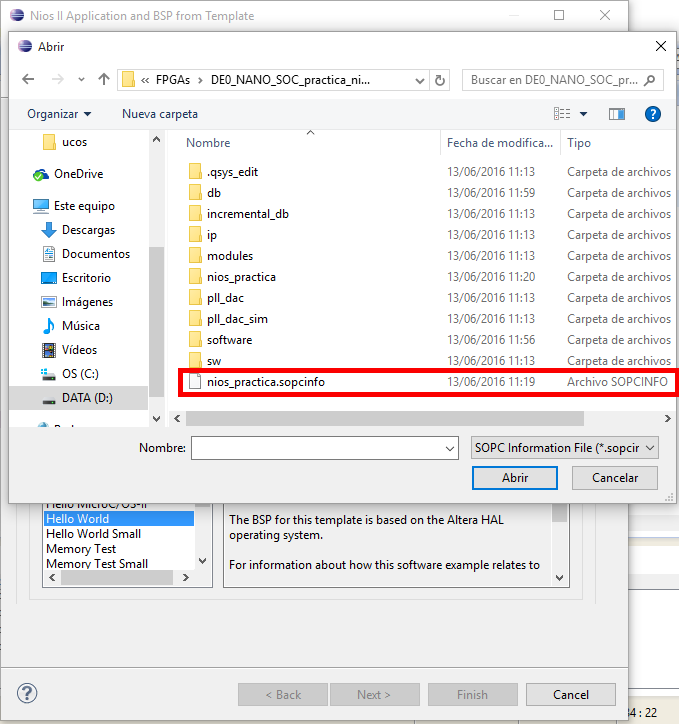
Task: Expand the Nombre field dropdown
Action: pyautogui.click(x=450, y=448)
